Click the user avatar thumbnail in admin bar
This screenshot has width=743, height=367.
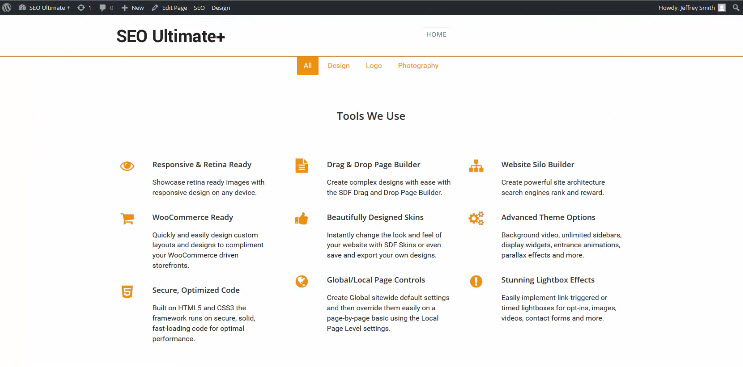(x=722, y=8)
